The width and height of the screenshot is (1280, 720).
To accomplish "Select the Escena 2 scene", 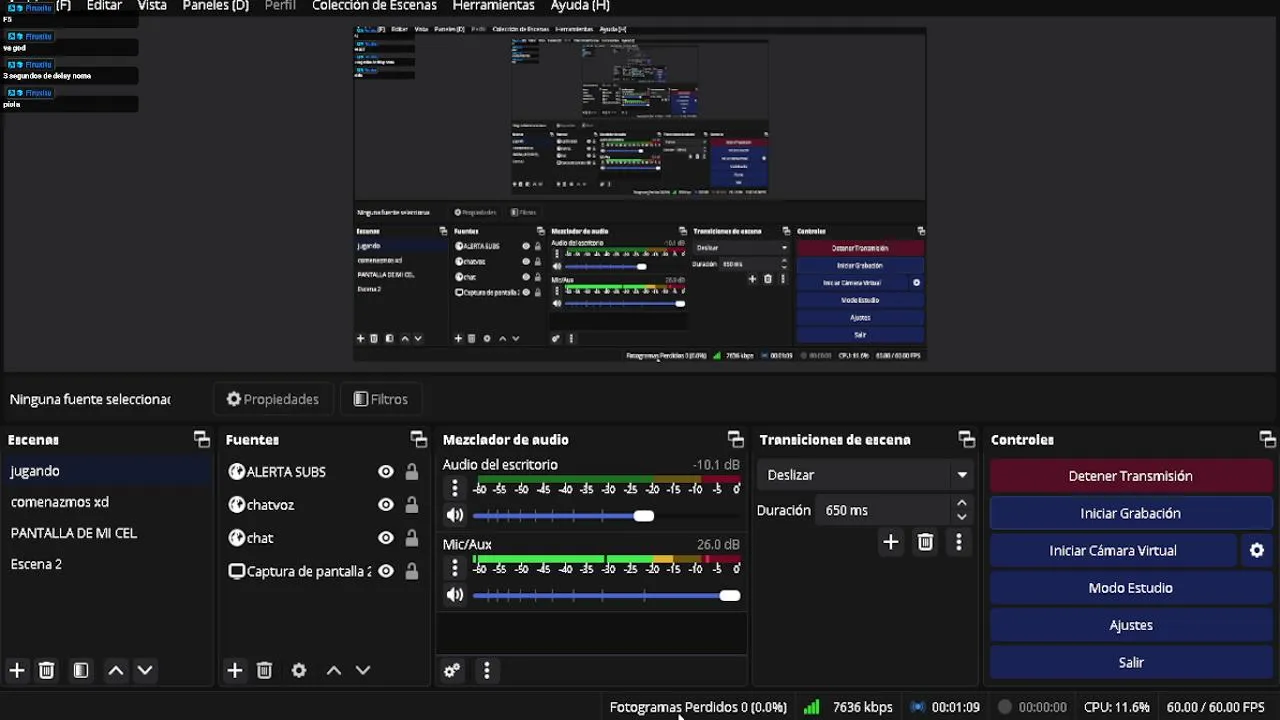I will click(106, 564).
